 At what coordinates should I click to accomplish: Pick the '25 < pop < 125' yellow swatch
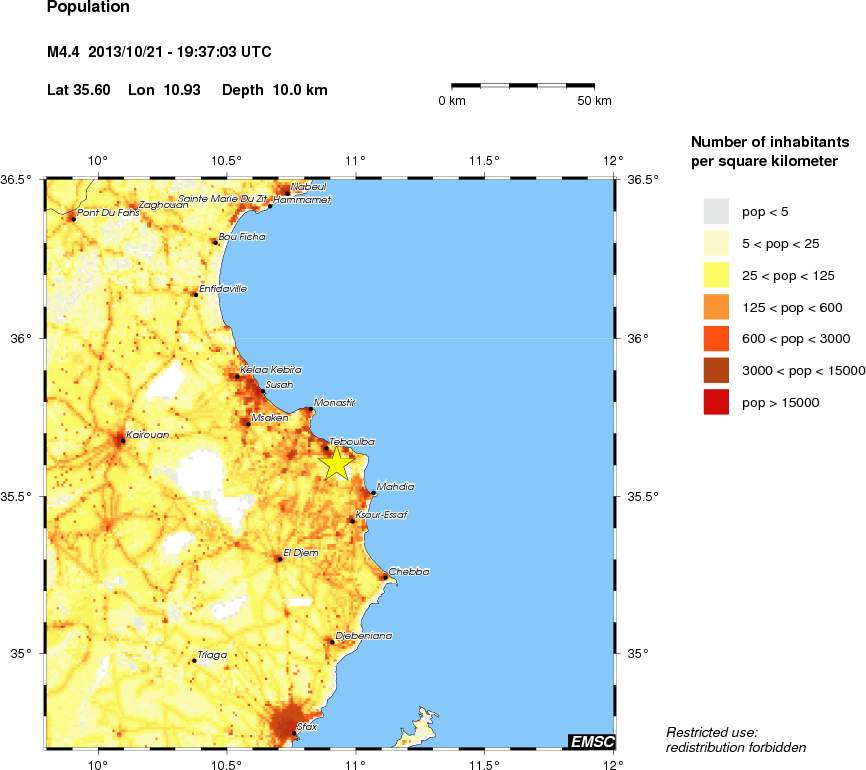717,275
